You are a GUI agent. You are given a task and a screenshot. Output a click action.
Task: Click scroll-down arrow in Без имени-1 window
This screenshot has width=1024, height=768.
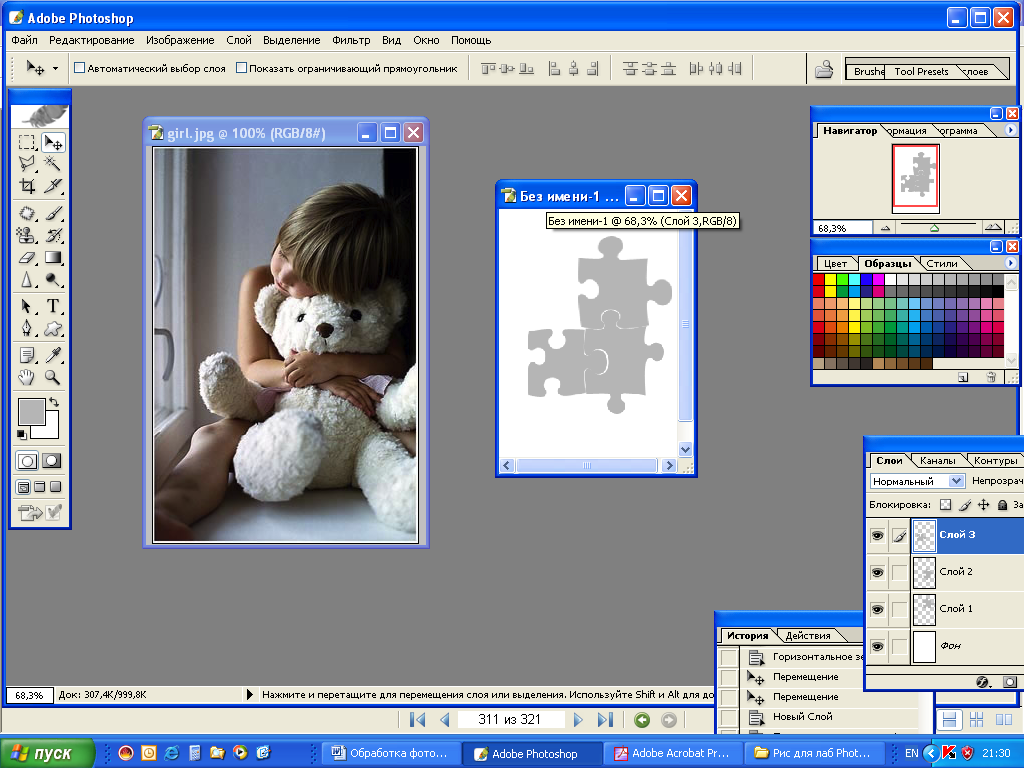tap(685, 449)
